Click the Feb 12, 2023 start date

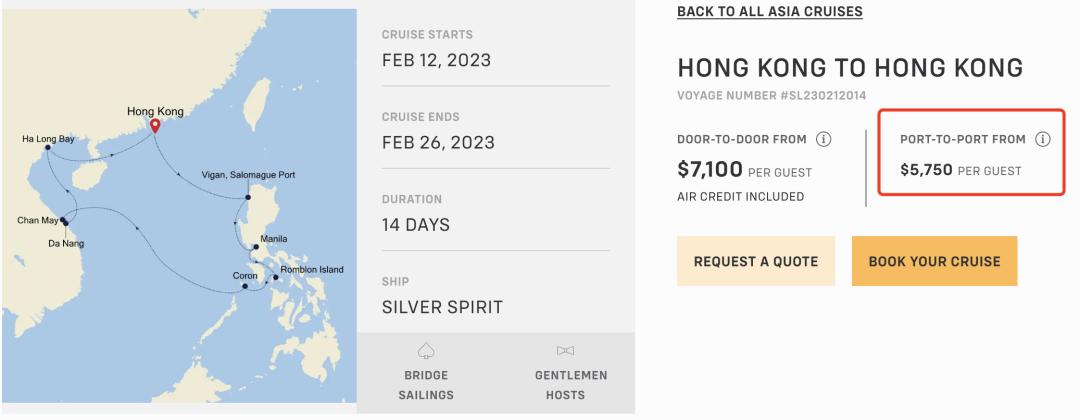tap(436, 60)
